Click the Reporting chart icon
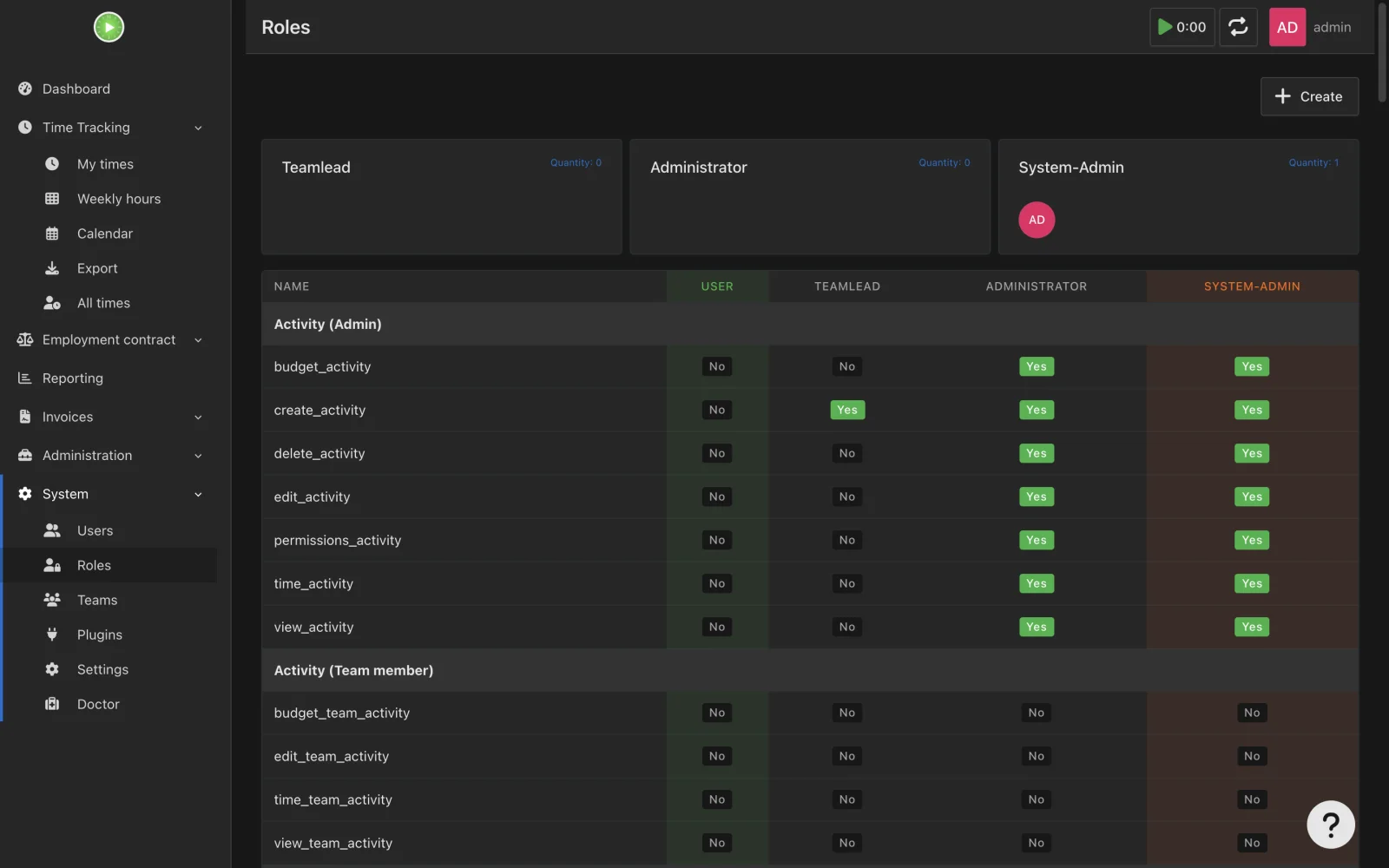This screenshot has height=868, width=1389. click(25, 378)
